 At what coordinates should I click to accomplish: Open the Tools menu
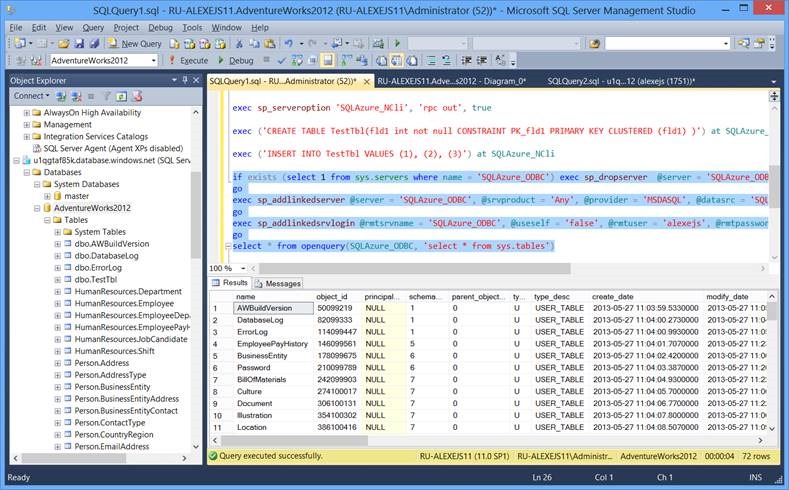tap(192, 28)
